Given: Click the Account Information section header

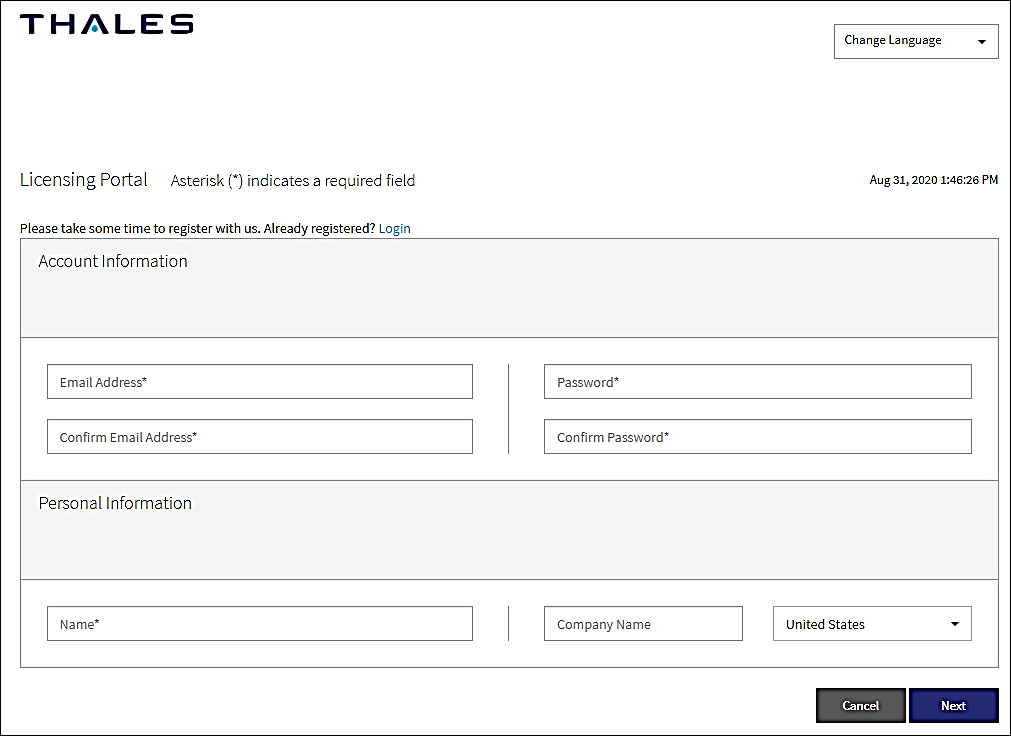Looking at the screenshot, I should (112, 261).
